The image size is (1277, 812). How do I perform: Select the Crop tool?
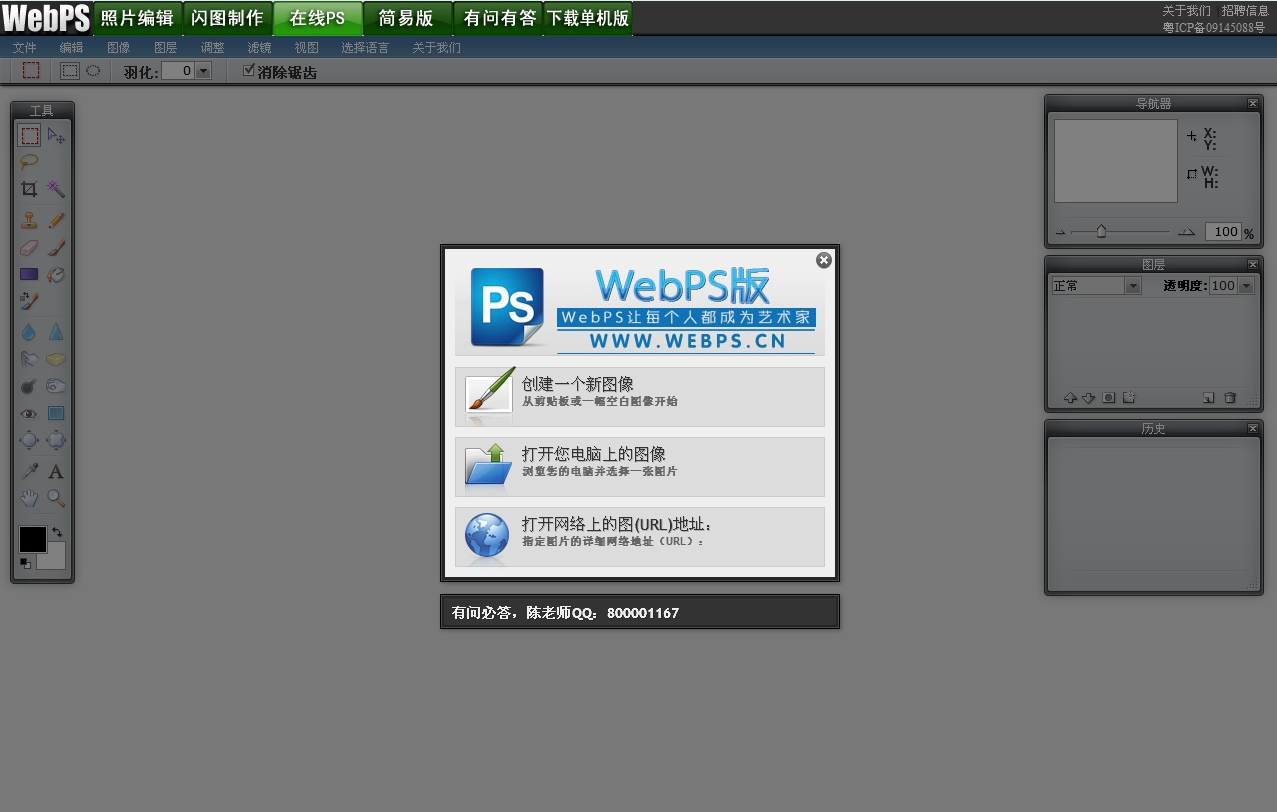point(30,189)
